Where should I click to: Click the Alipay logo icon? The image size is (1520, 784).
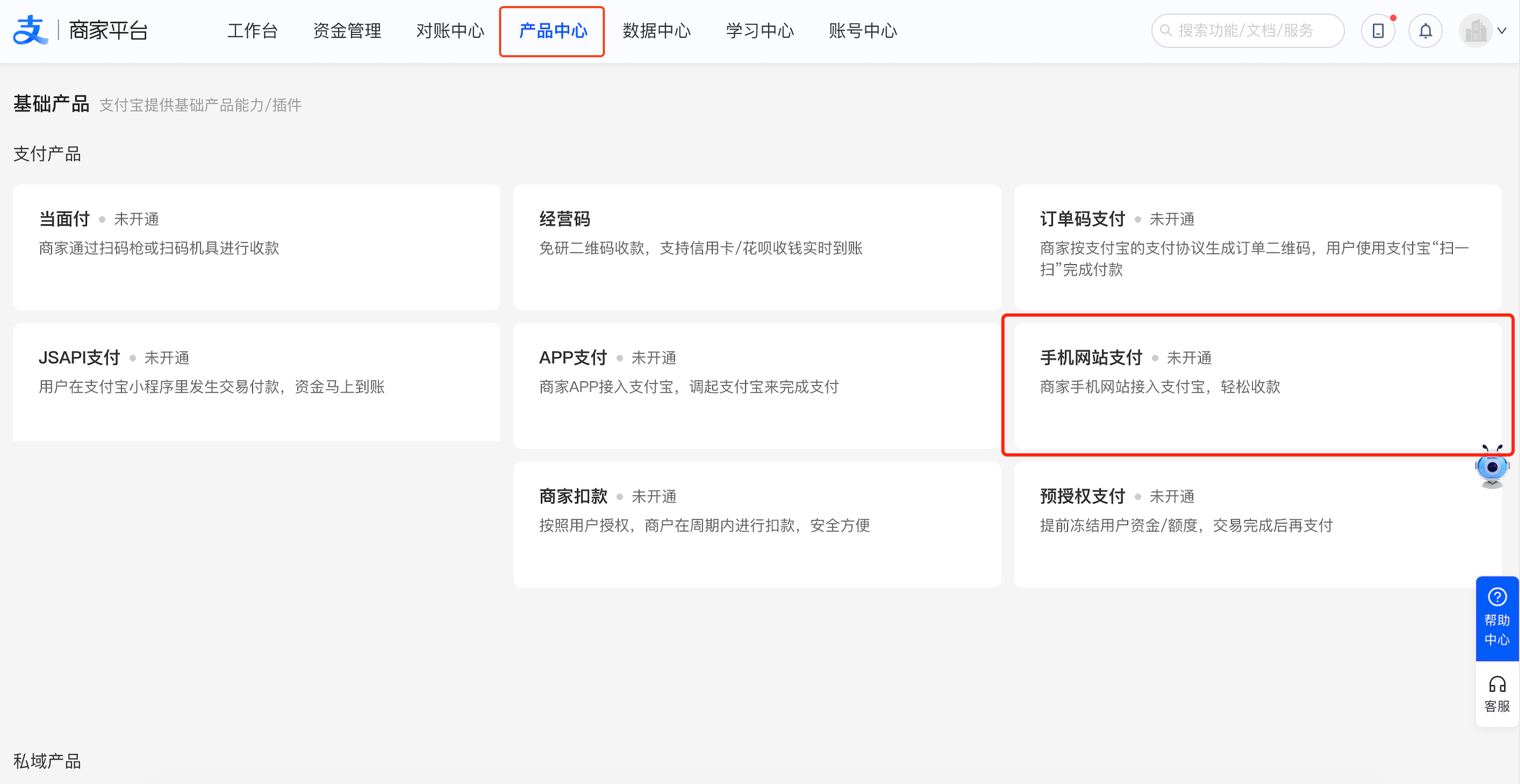click(29, 31)
